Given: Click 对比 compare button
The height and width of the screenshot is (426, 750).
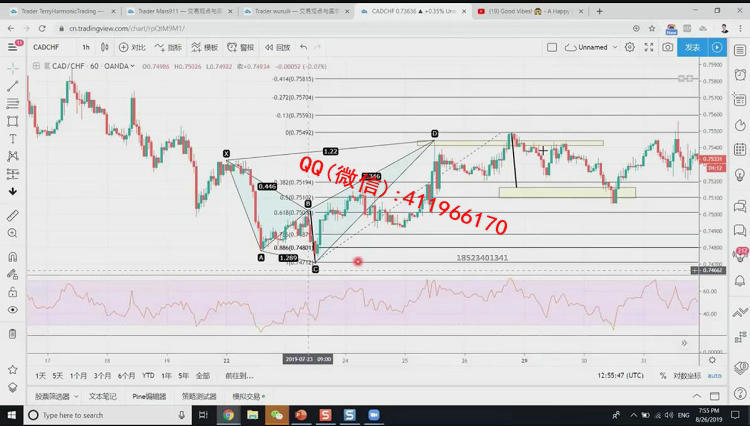Looking at the screenshot, I should click(132, 47).
